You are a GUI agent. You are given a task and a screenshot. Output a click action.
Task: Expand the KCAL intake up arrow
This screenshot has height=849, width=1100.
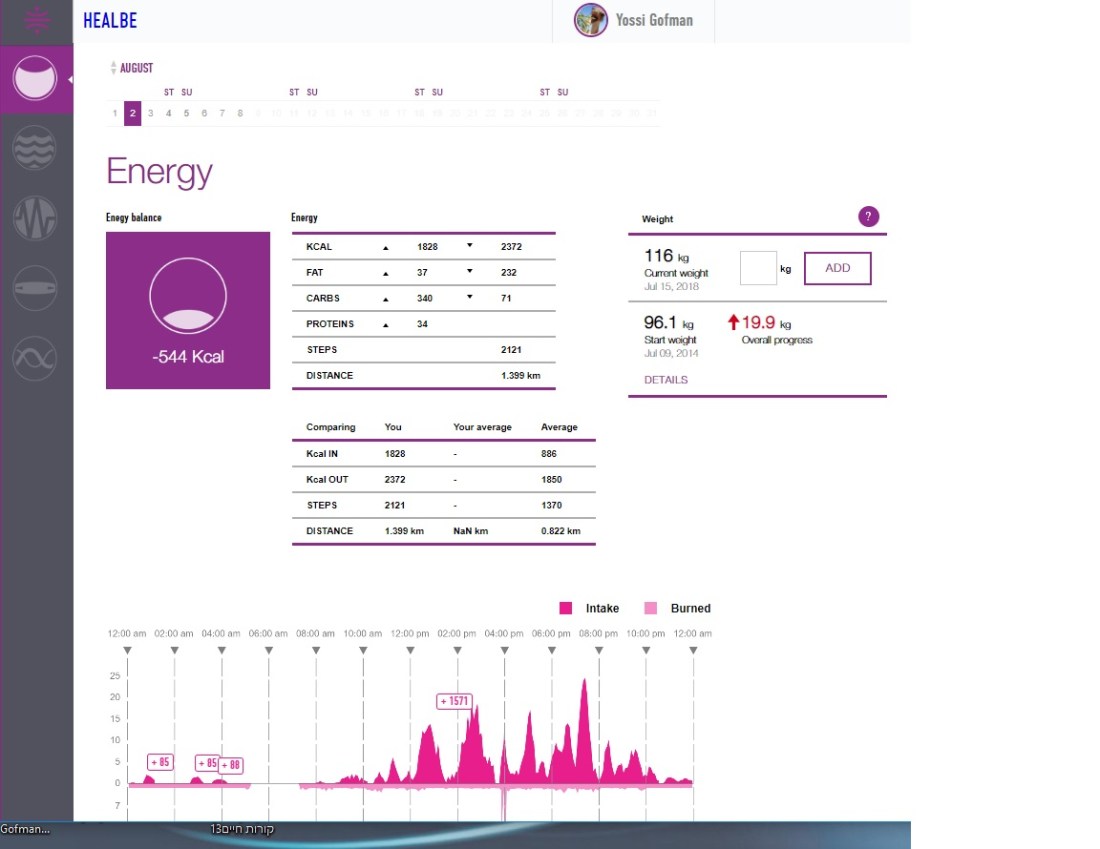pyautogui.click(x=386, y=246)
